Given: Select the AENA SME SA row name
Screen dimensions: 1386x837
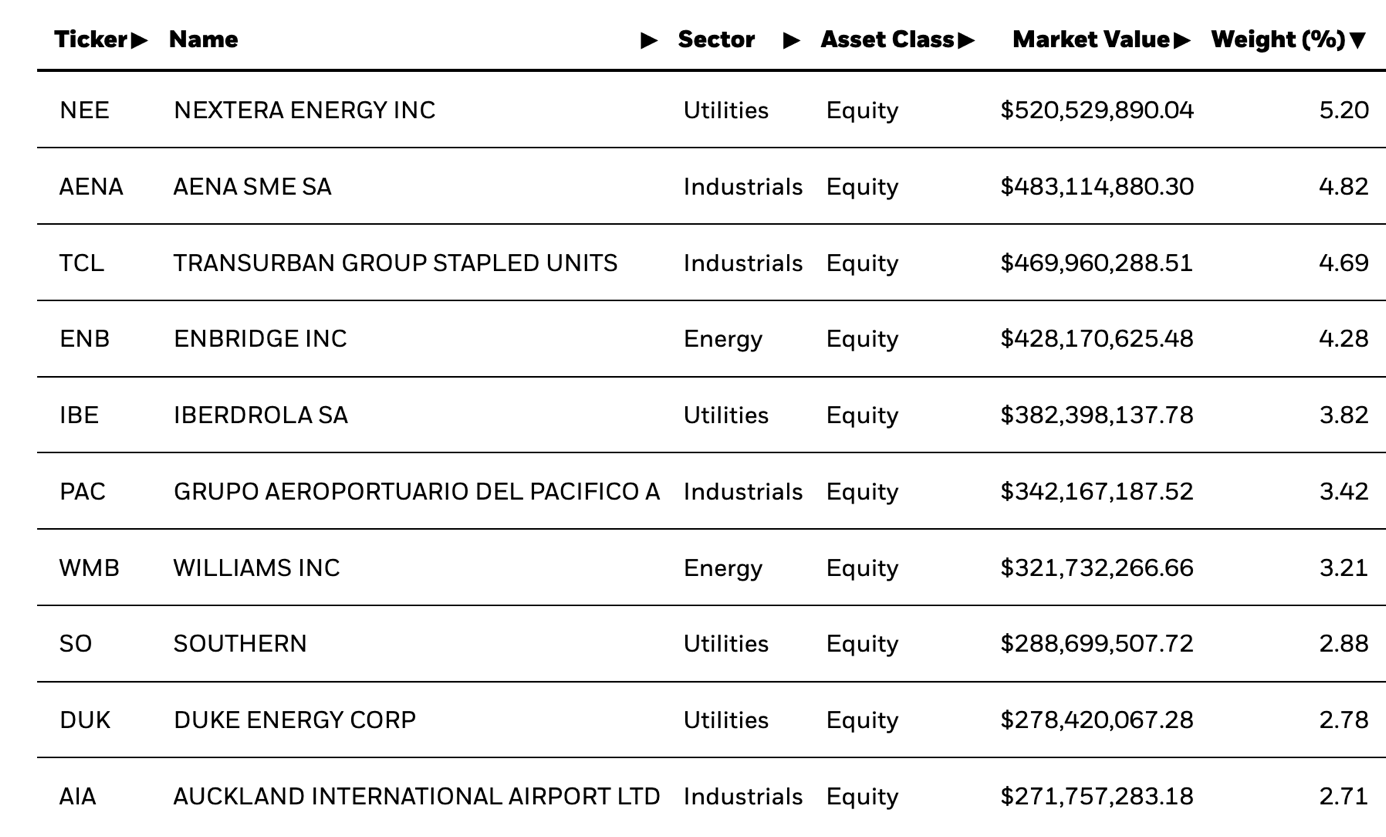Looking at the screenshot, I should pos(252,187).
